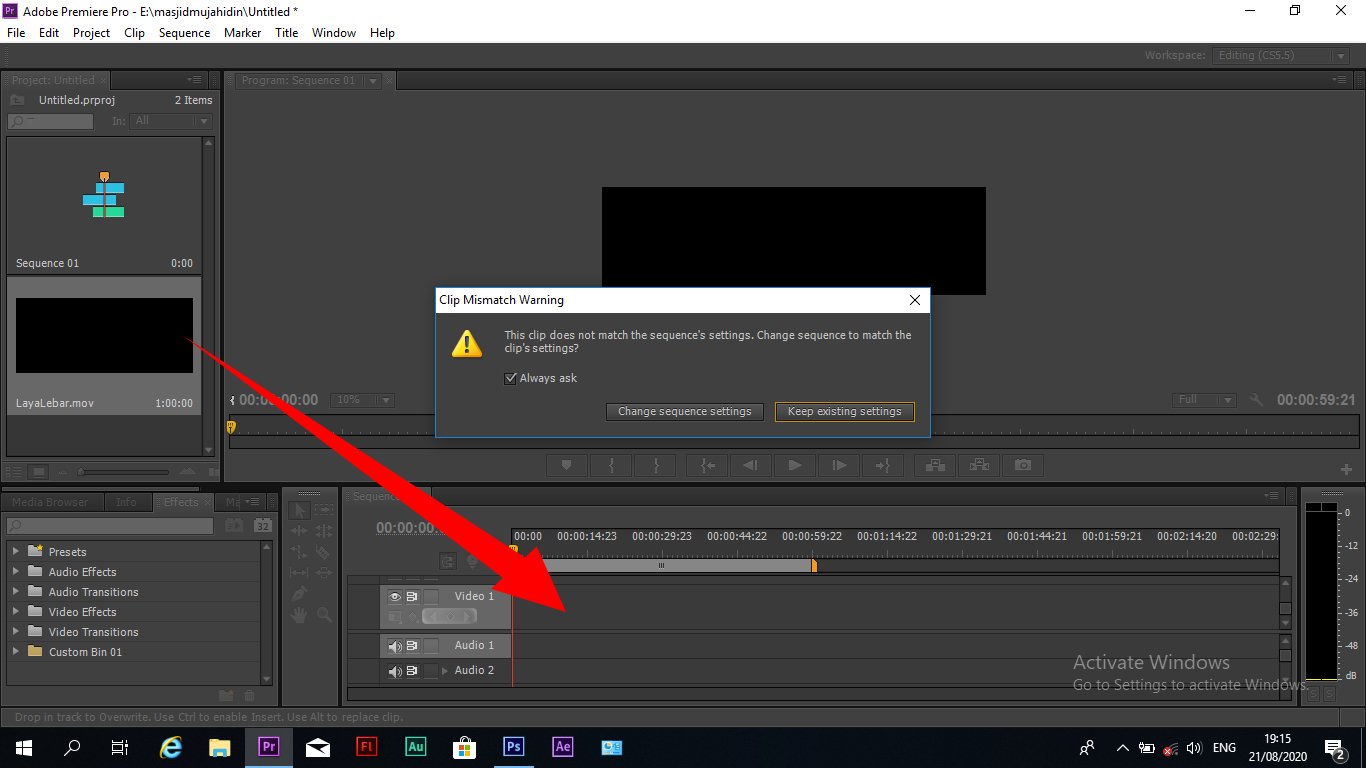1366x768 pixels.
Task: Select the Pen tool in the Tools panel
Action: (x=299, y=593)
